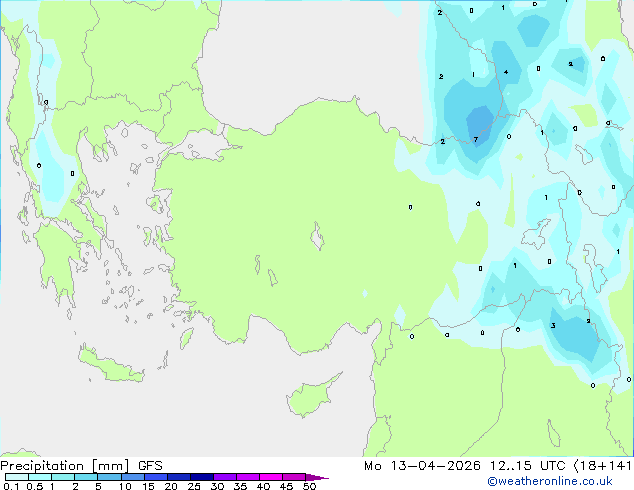Click the '45' legend label
The width and height of the screenshot is (634, 490).
point(286,486)
